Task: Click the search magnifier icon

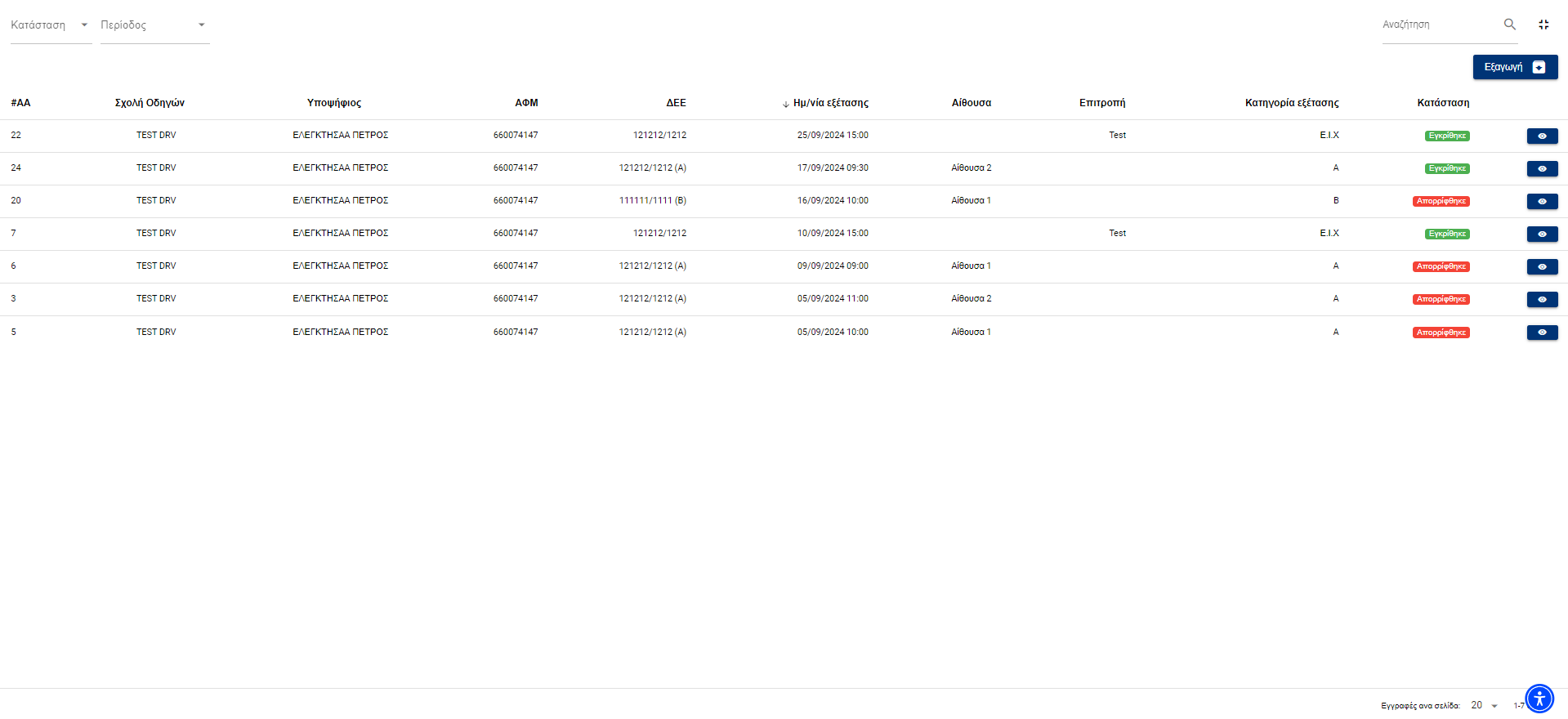Action: tap(1509, 25)
